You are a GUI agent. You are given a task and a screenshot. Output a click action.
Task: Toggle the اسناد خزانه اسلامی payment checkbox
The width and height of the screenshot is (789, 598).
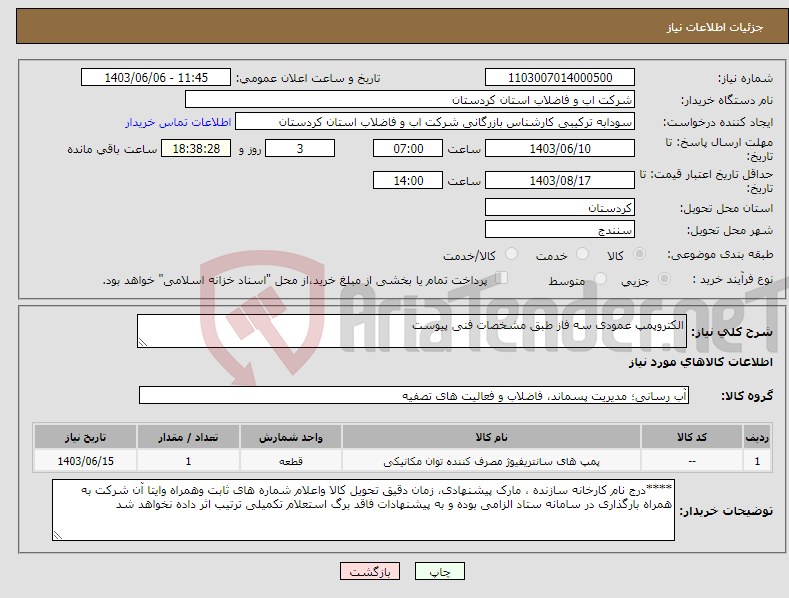pos(502,278)
